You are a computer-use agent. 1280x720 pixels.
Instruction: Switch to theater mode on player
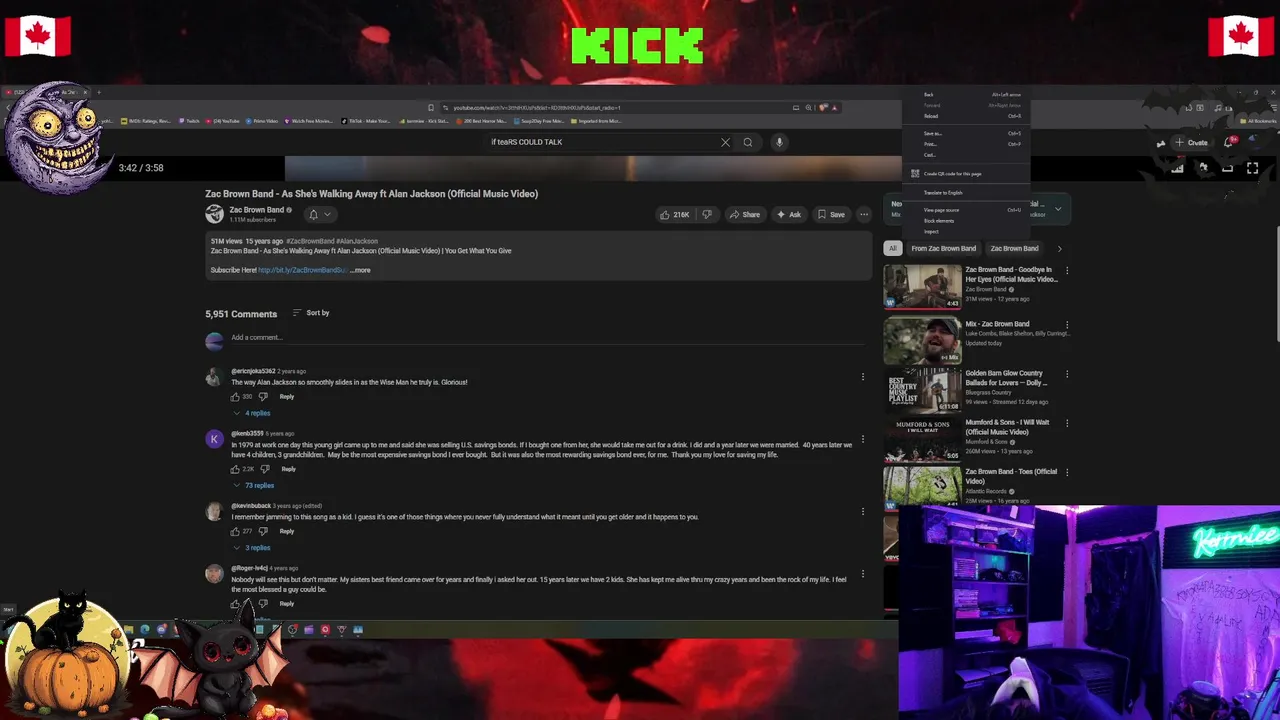tap(1227, 168)
